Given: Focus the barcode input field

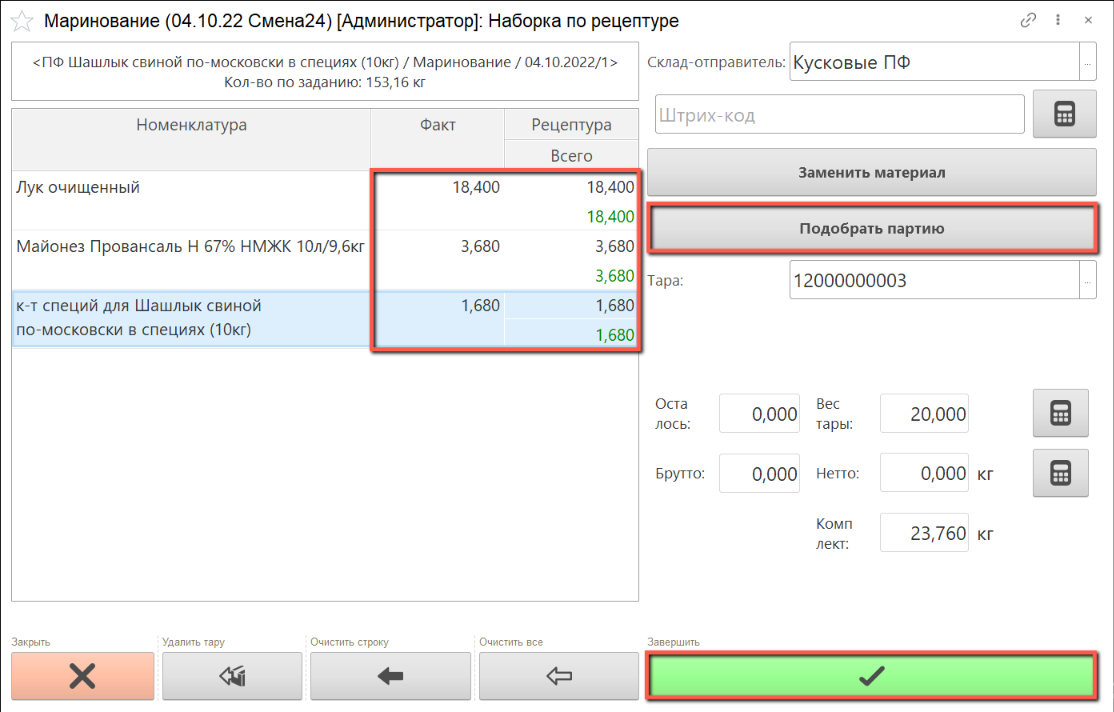Looking at the screenshot, I should [839, 115].
